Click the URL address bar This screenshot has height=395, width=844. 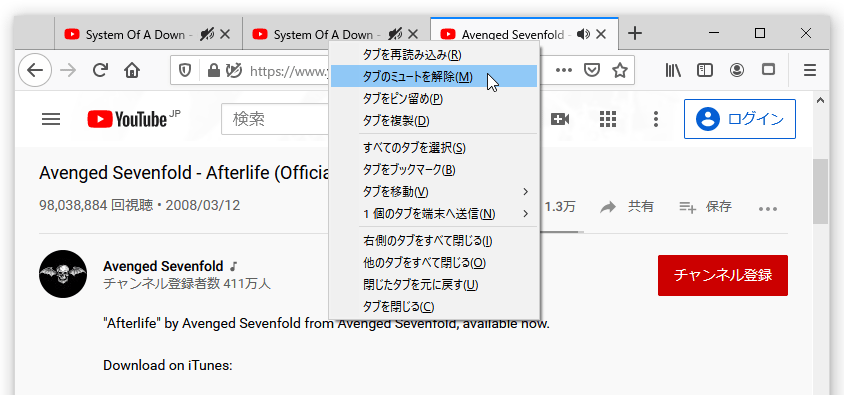click(289, 70)
